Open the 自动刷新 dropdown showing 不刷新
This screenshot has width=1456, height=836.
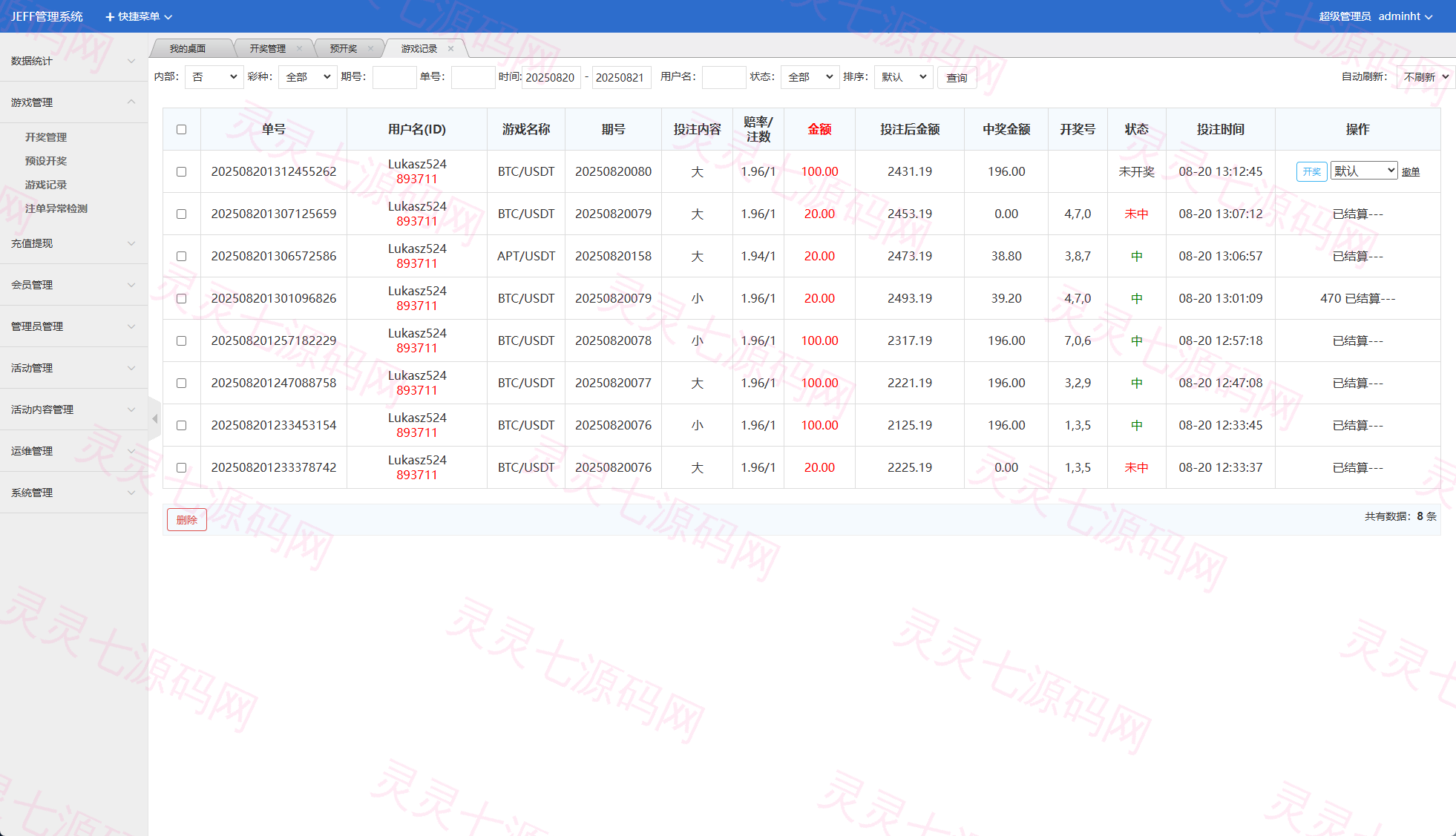[1426, 77]
